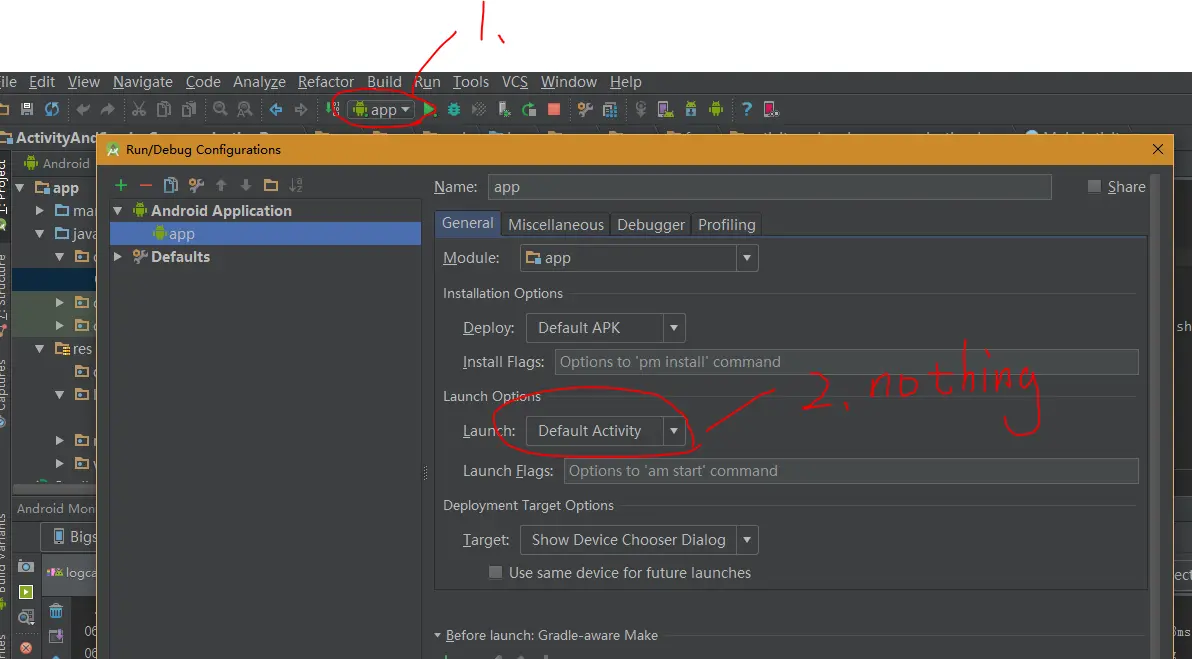Copy configuration icon in dialog
The width and height of the screenshot is (1192, 659).
click(x=171, y=185)
